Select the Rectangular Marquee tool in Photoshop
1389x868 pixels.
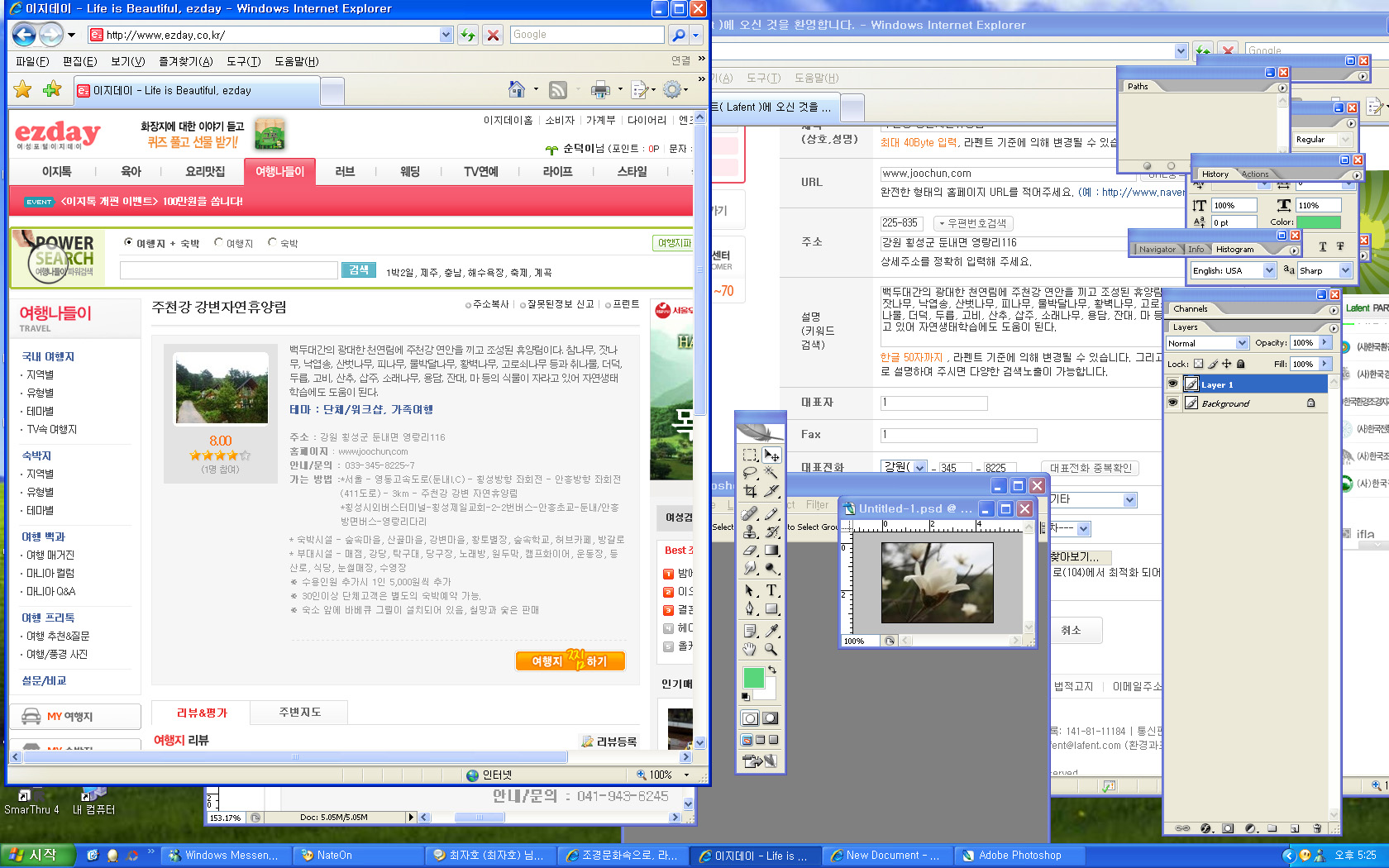click(x=750, y=455)
